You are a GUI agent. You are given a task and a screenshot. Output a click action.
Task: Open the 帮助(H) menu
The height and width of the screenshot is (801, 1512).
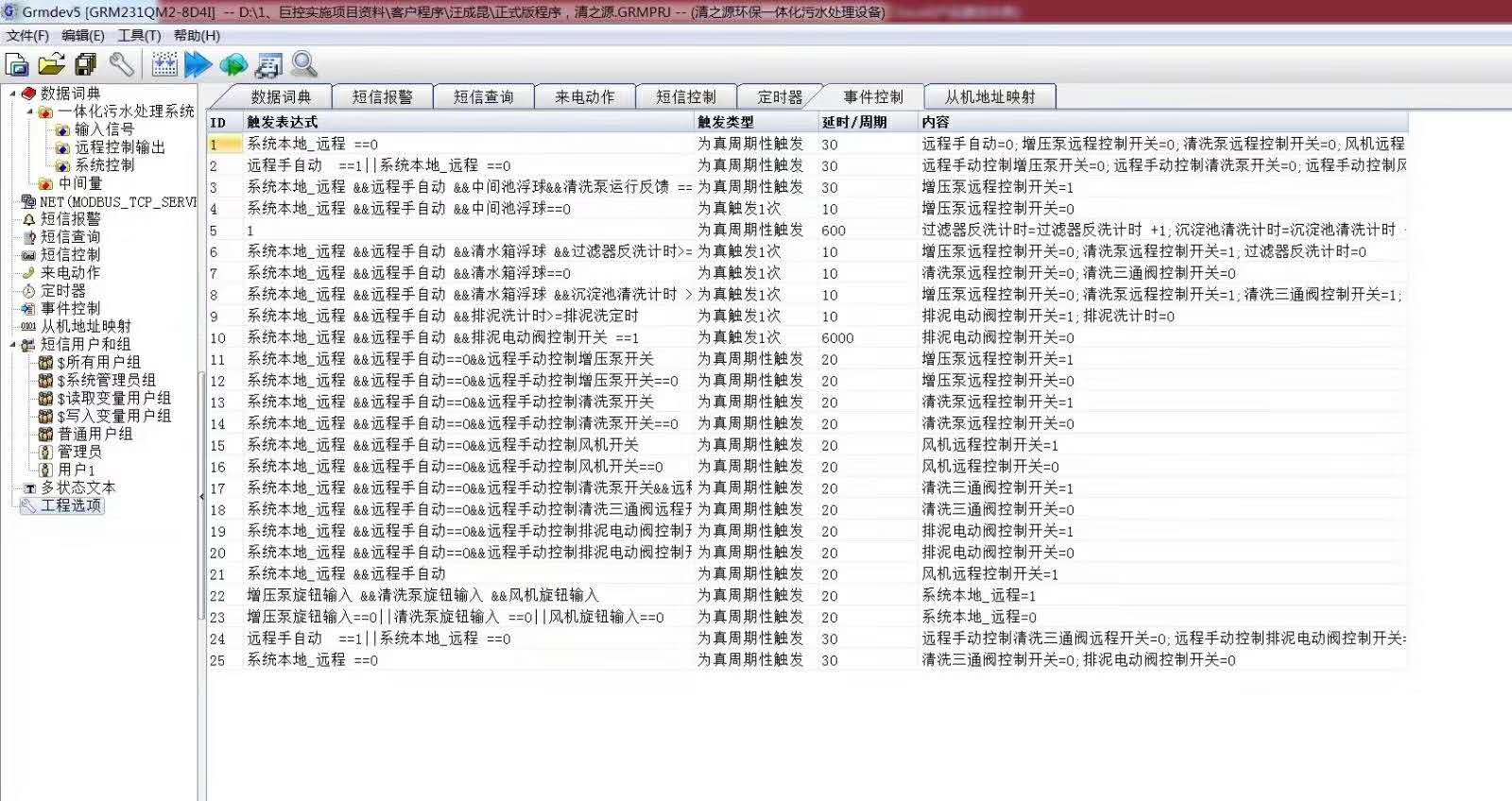pyautogui.click(x=197, y=35)
